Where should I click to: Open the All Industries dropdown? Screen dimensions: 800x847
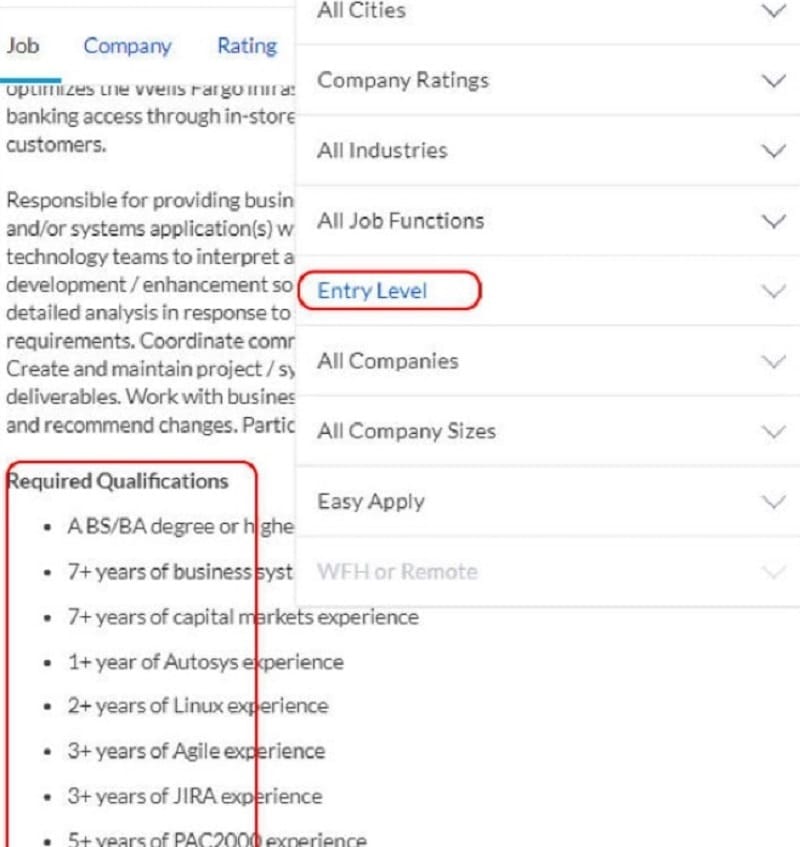coord(382,151)
